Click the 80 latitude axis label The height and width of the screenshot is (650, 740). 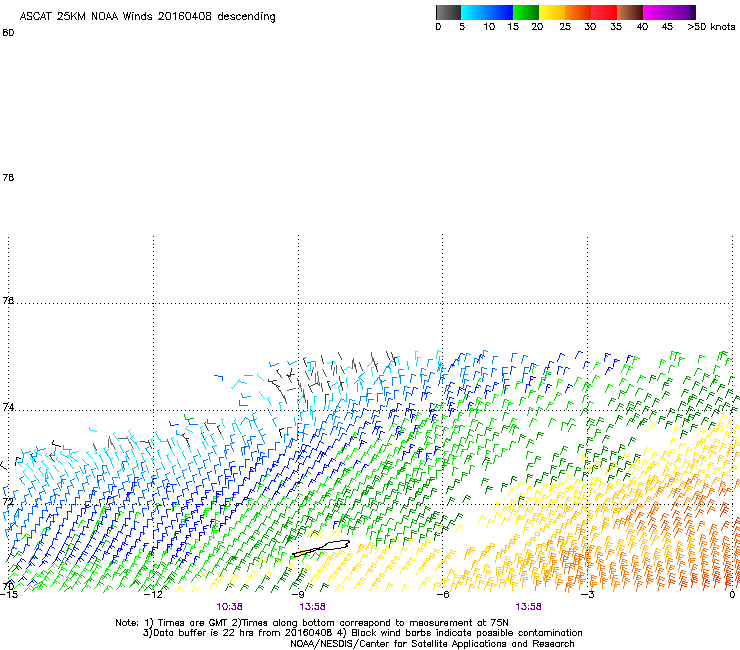click(x=8, y=33)
